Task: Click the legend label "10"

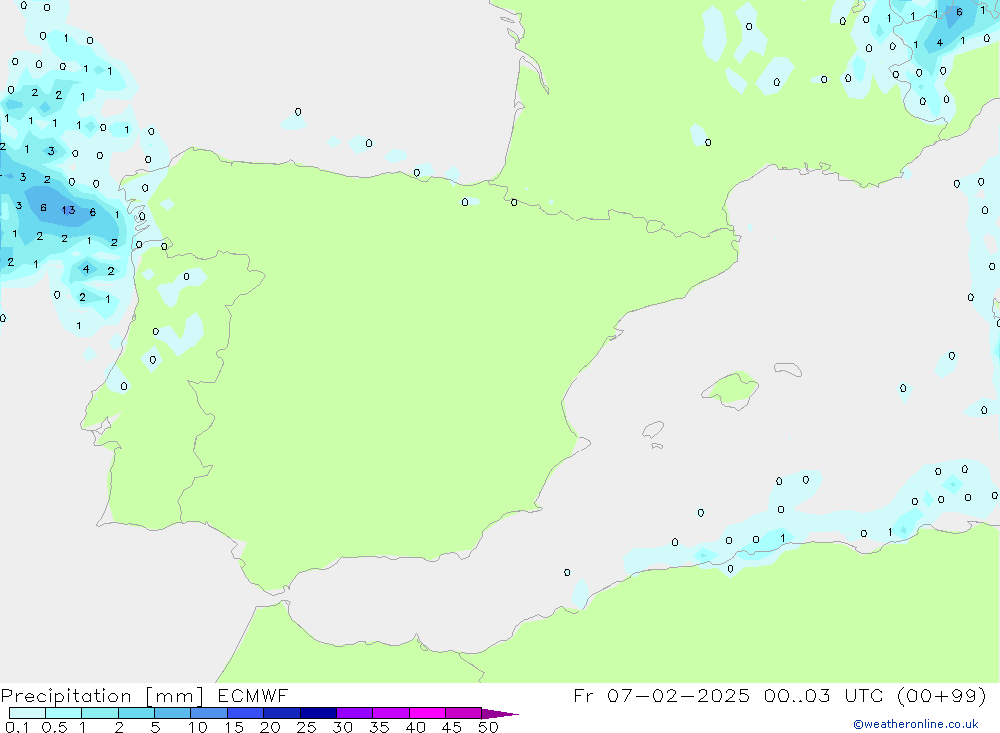Action: click(198, 727)
